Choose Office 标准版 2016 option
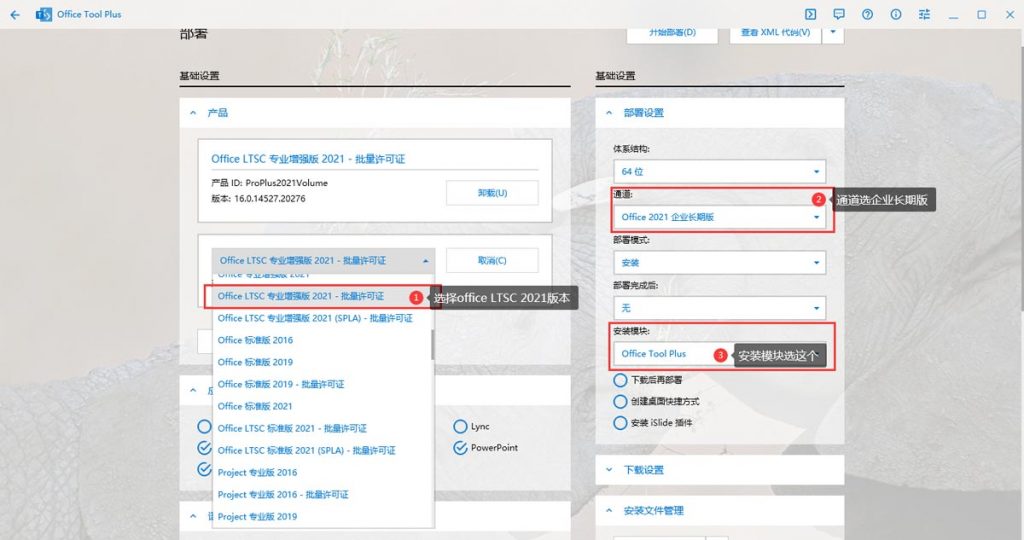The width and height of the screenshot is (1024, 540). (x=323, y=340)
